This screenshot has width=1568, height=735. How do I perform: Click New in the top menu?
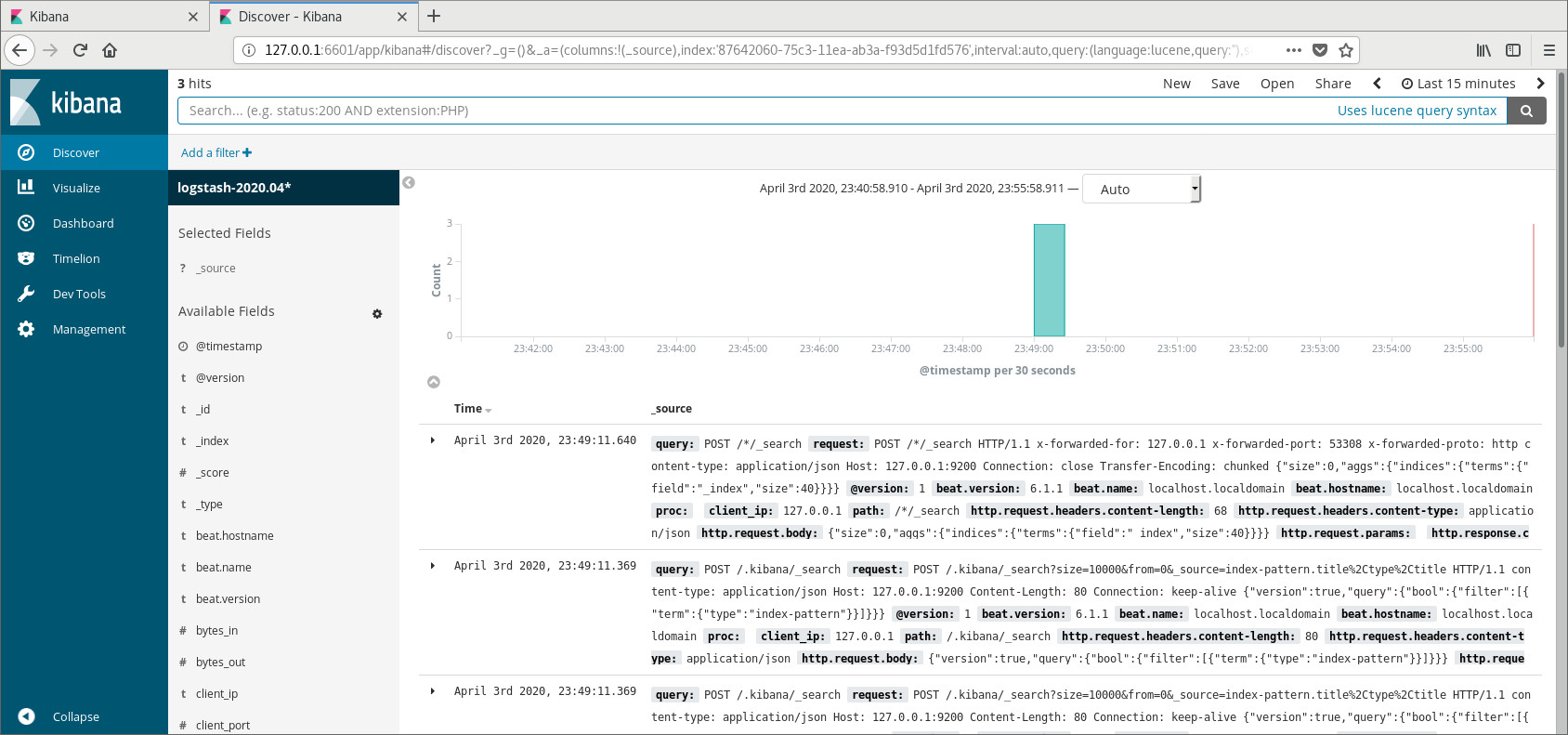pyautogui.click(x=1177, y=84)
